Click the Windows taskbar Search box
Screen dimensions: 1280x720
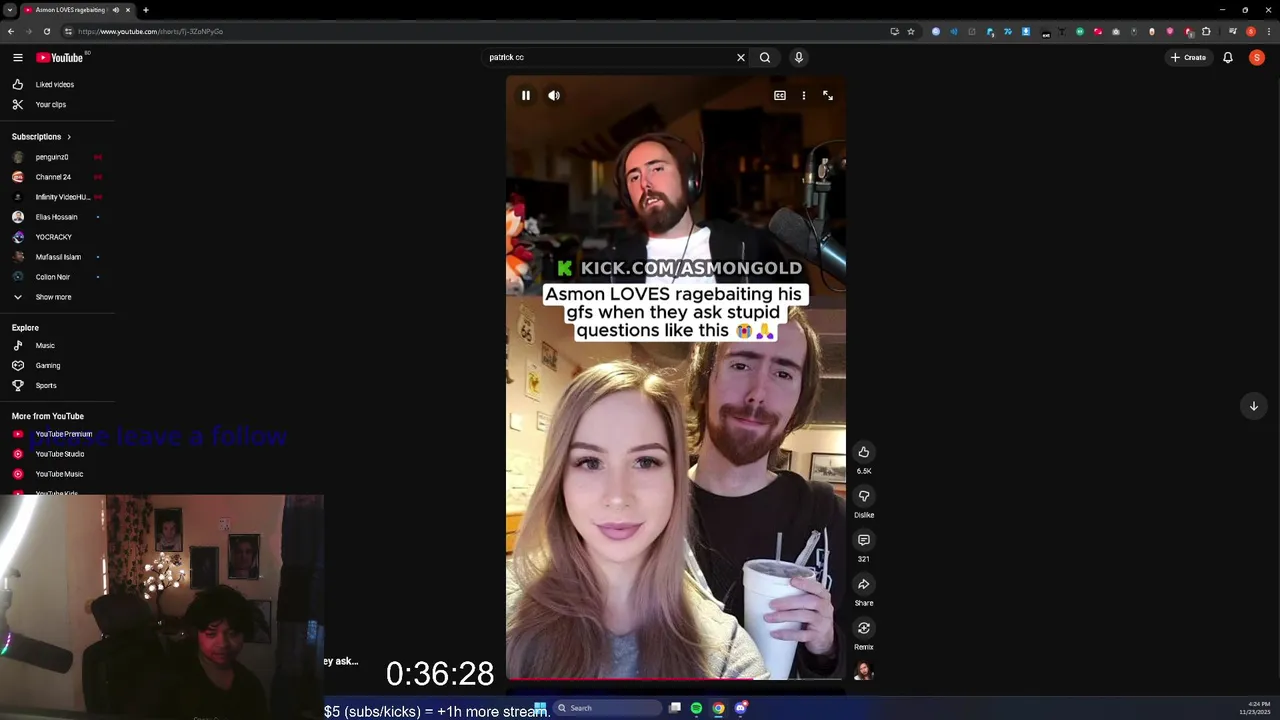click(607, 708)
